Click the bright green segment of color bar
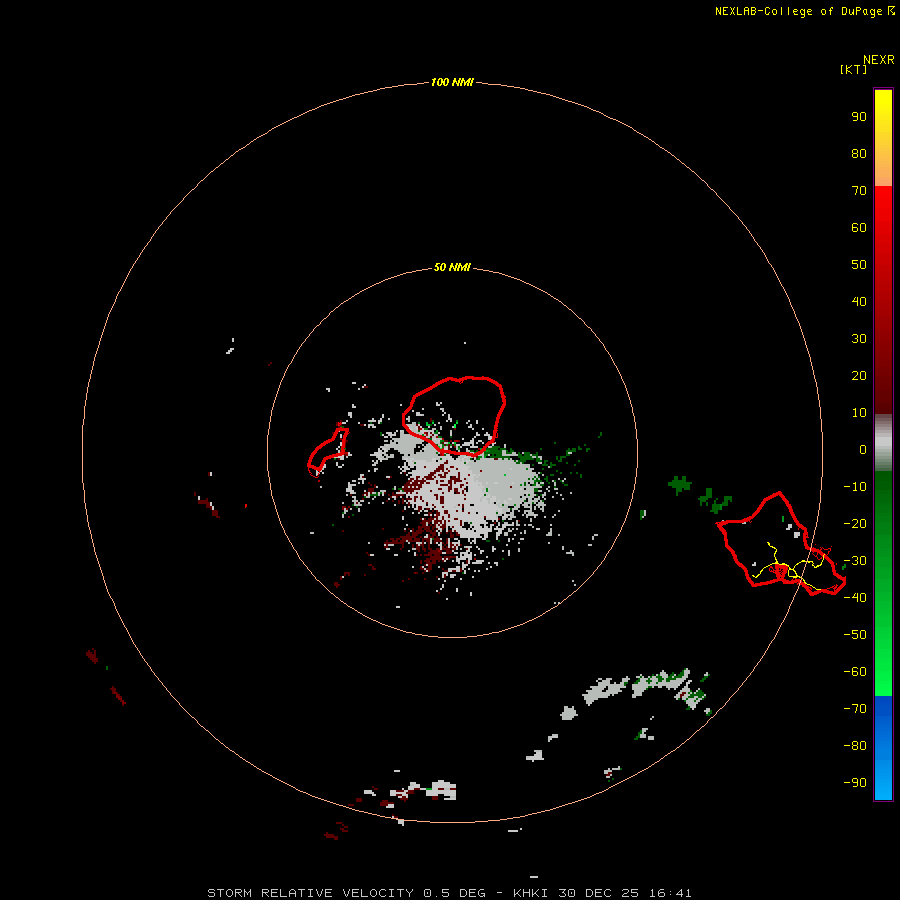This screenshot has width=900, height=900. pyautogui.click(x=883, y=583)
